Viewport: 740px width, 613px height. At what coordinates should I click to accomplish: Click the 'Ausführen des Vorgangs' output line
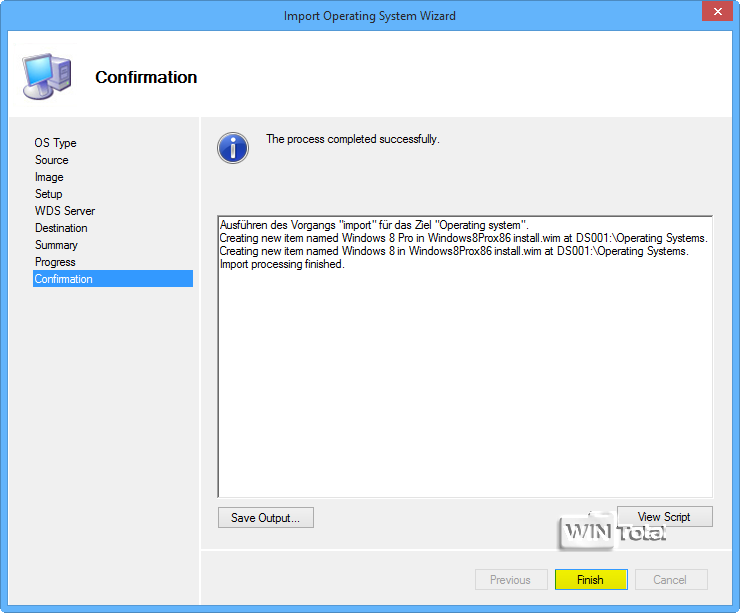[374, 225]
